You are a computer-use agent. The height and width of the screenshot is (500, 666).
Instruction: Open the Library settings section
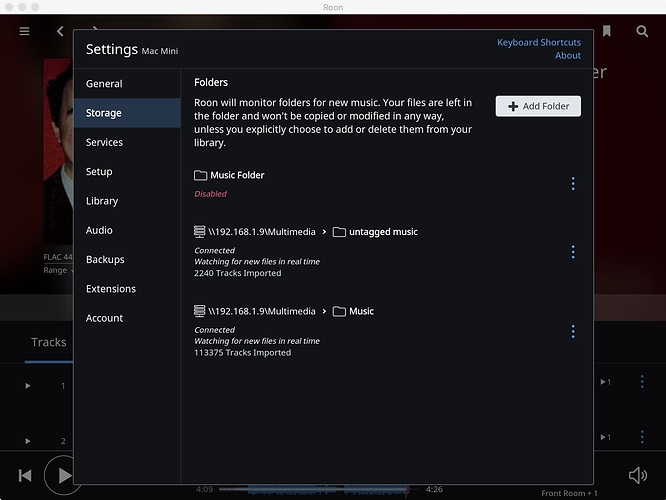click(x=127, y=201)
